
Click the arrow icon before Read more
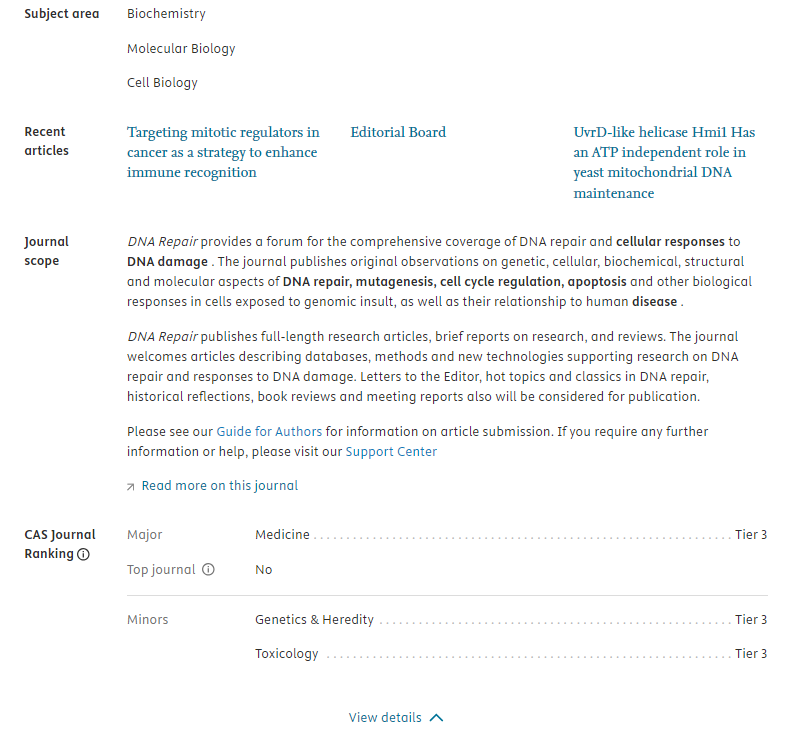[131, 486]
